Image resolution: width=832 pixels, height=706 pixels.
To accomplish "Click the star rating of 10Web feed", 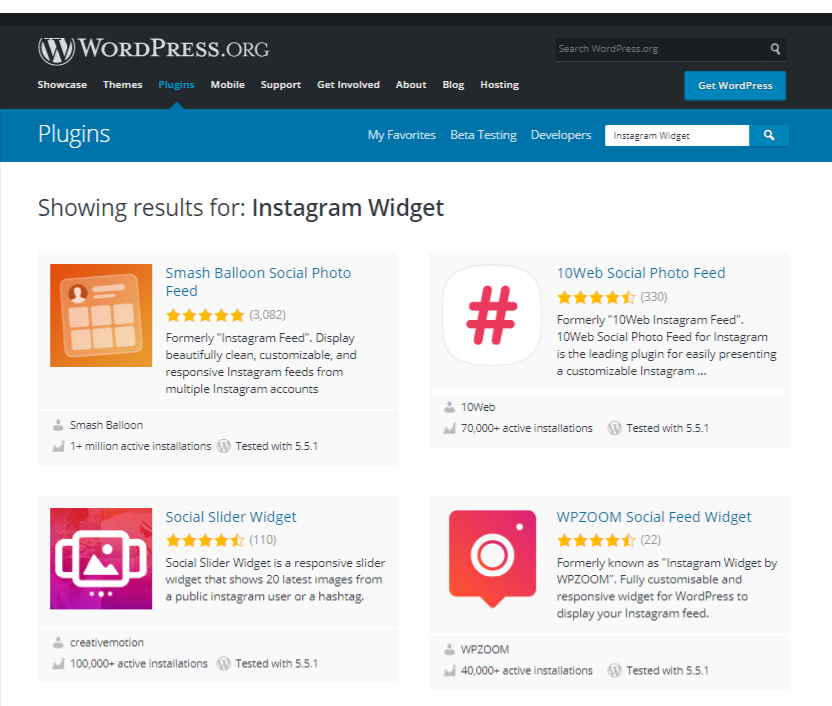I will tap(596, 297).
